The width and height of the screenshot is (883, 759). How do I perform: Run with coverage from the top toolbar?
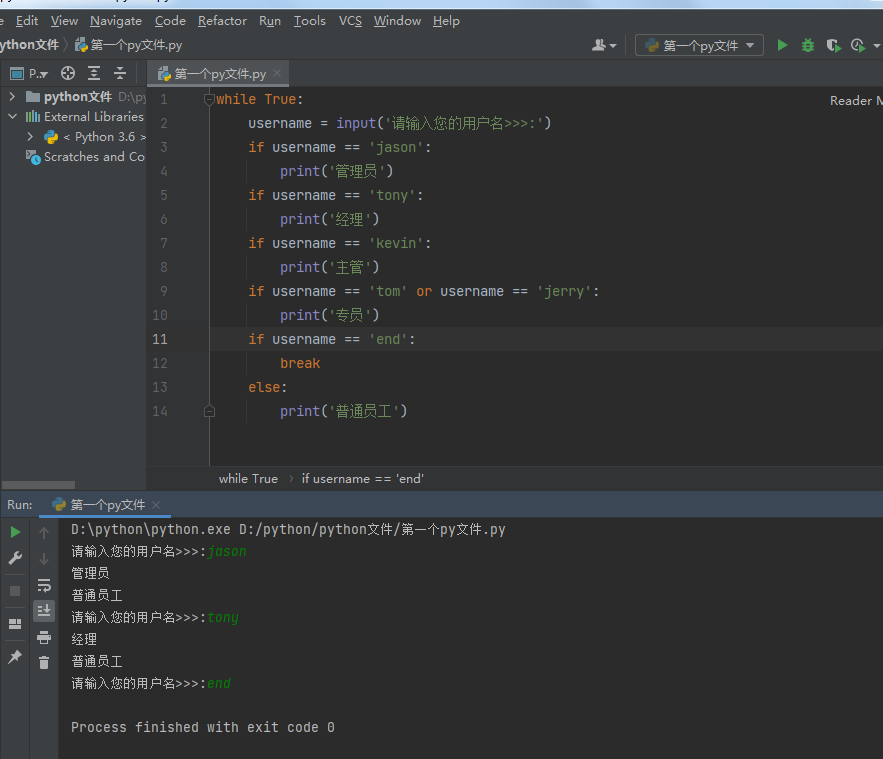tap(832, 45)
